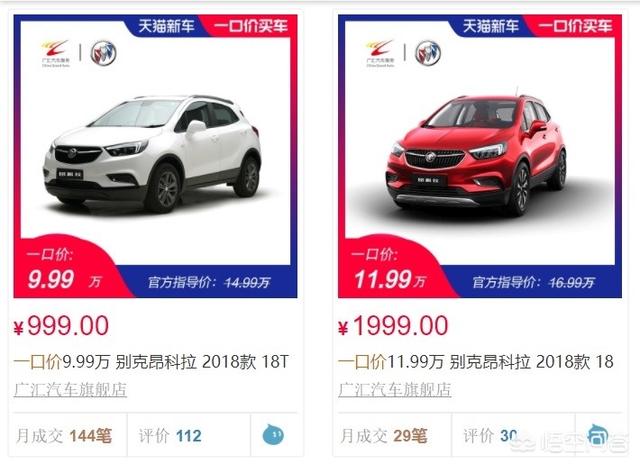The height and width of the screenshot is (464, 640).
Task: Click the ¥1999.00 price
Action: pos(393,326)
